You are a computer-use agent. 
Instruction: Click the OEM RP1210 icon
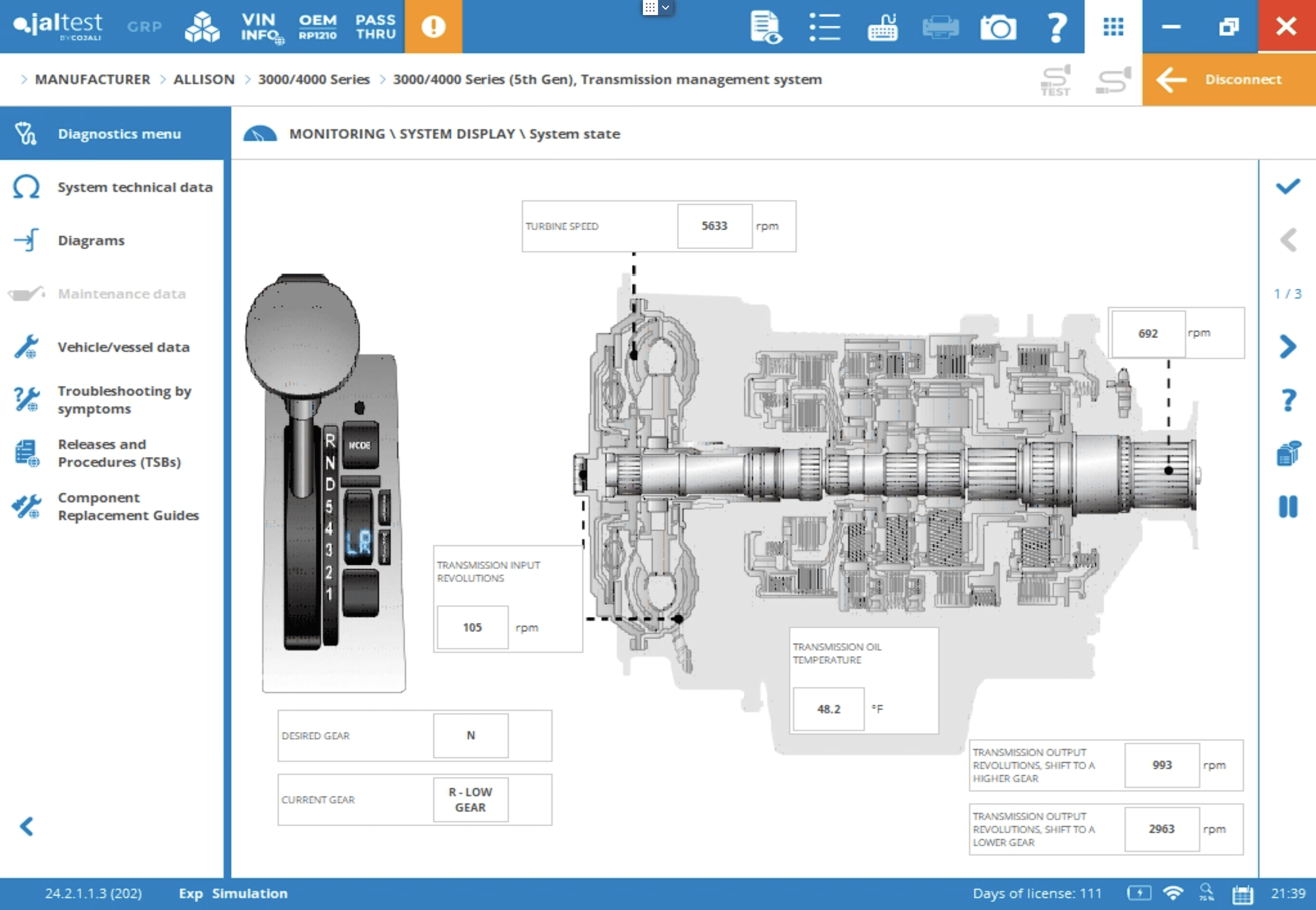pyautogui.click(x=318, y=27)
